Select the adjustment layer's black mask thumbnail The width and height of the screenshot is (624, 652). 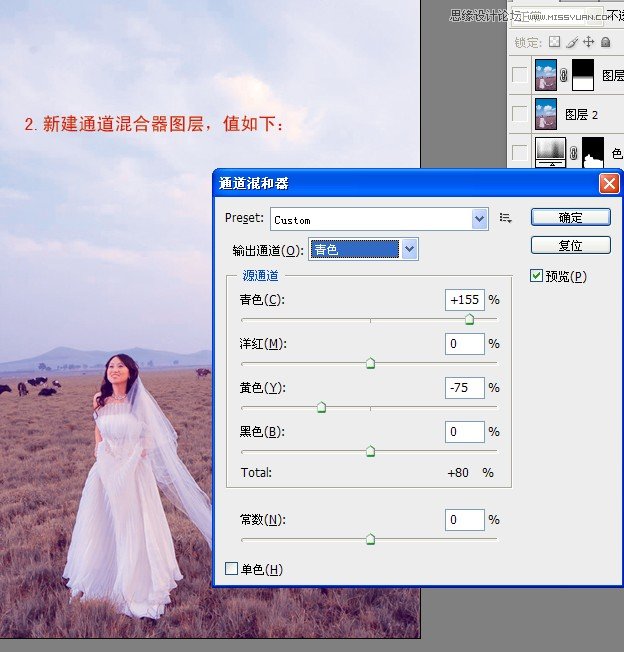point(593,152)
